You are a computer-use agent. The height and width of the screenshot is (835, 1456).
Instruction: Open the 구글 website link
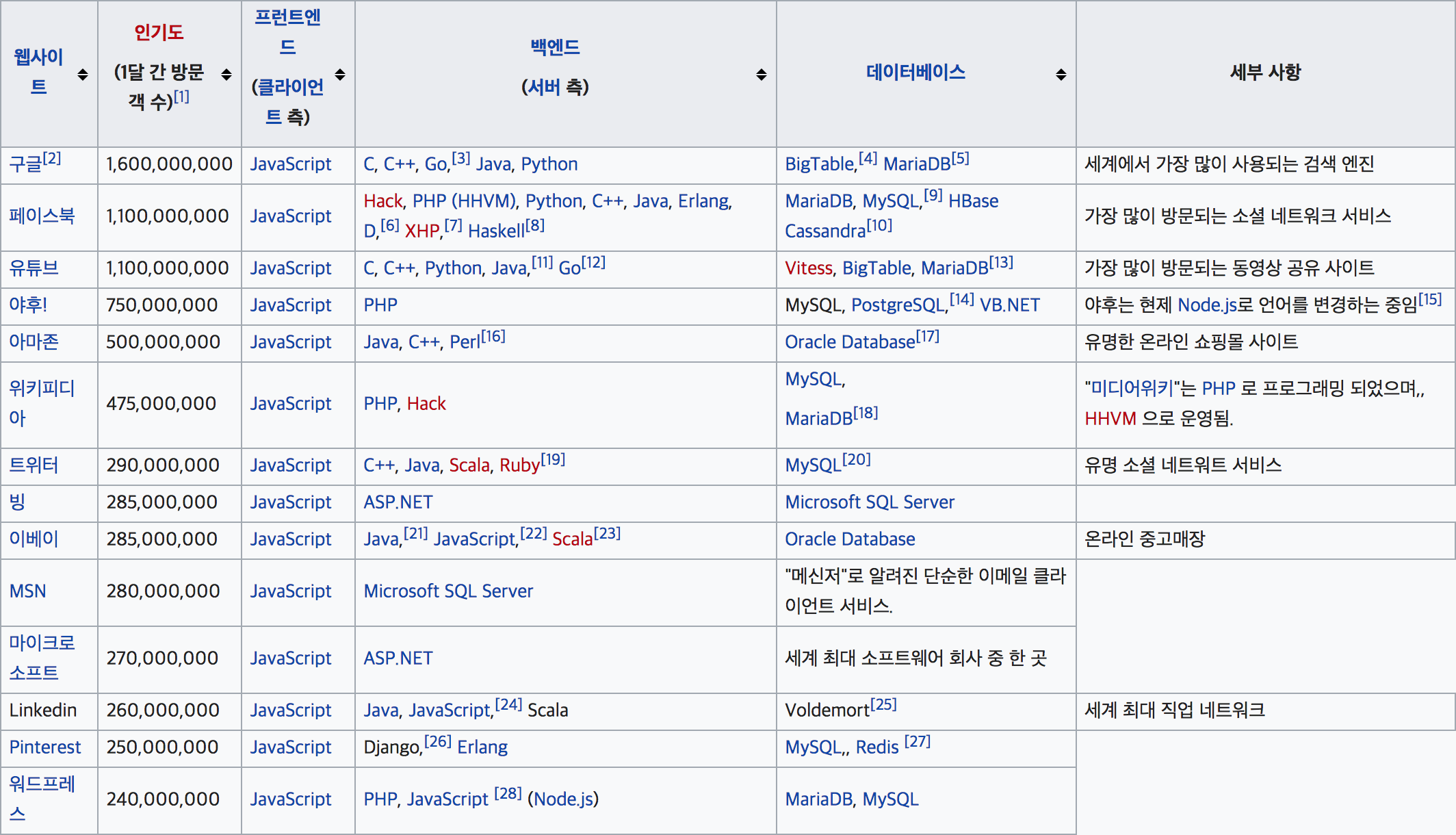coord(25,164)
